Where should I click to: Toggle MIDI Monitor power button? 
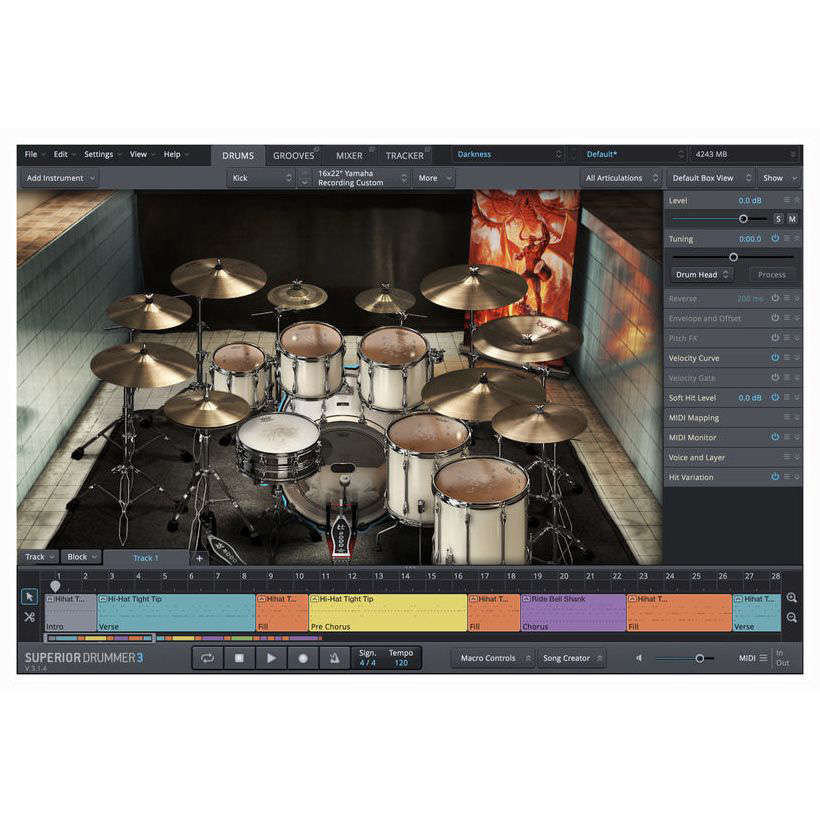[775, 437]
